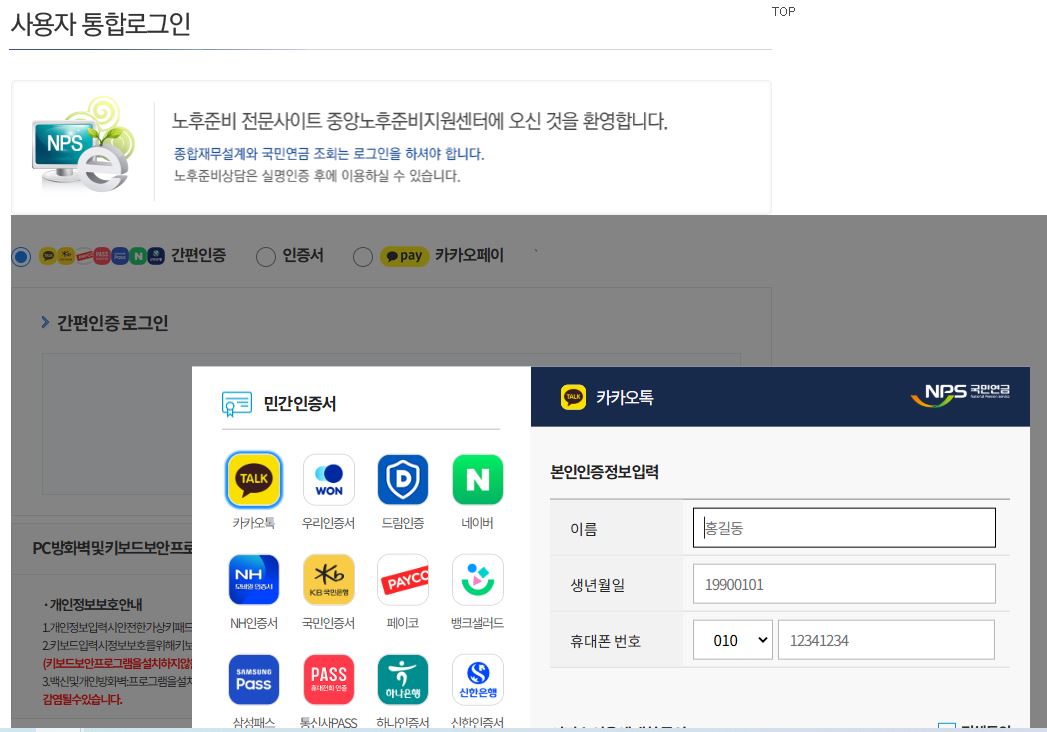Click the phone number input field 12341234
This screenshot has height=732, width=1047.
click(x=886, y=640)
